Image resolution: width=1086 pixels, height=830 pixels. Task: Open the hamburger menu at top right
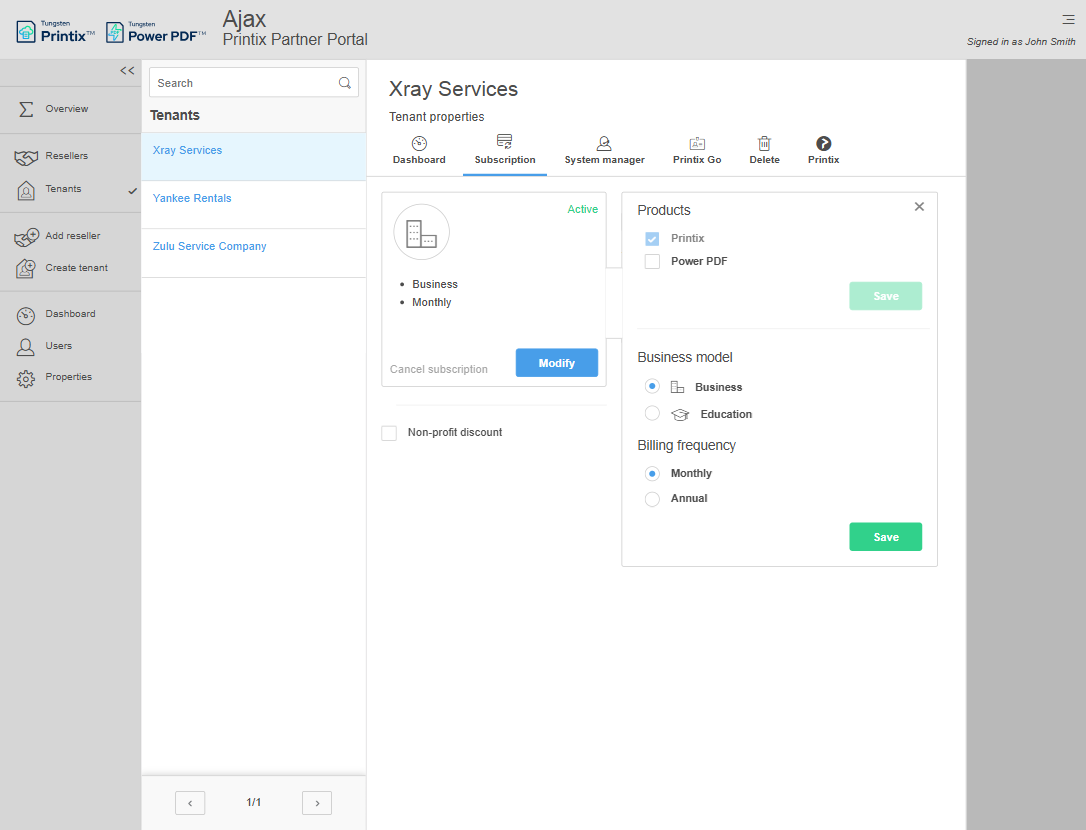click(1068, 19)
